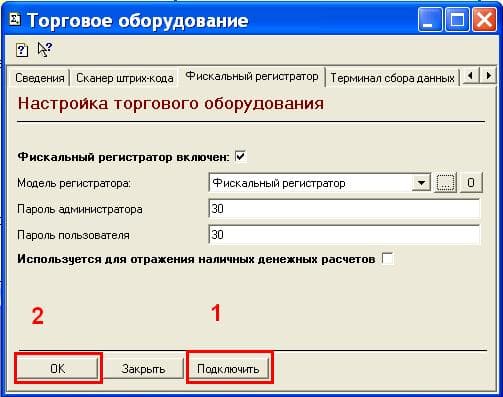This screenshot has height=397, width=503.
Task: Expand the Модель регистратора dropdown
Action: (421, 183)
